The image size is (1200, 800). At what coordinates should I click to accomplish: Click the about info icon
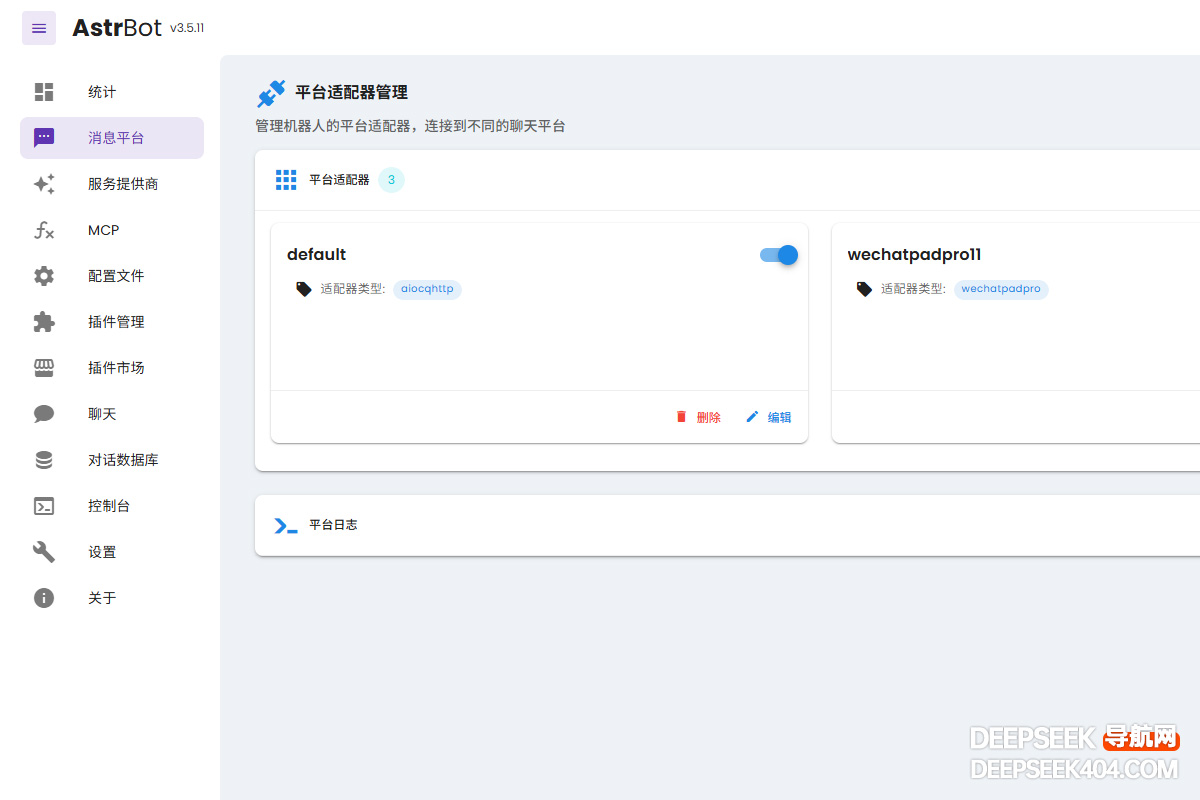(44, 598)
